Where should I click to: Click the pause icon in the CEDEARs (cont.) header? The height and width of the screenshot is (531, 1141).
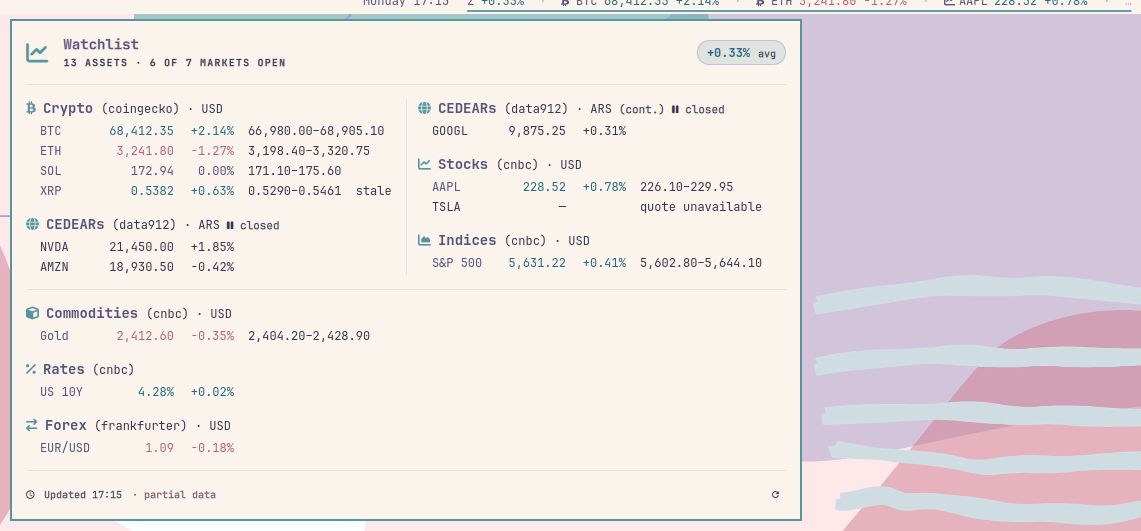[675, 109]
